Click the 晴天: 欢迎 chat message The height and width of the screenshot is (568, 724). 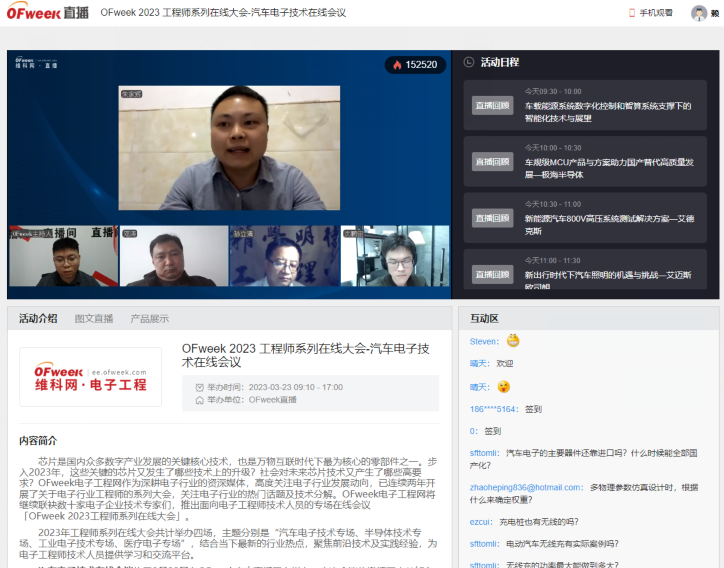click(491, 363)
